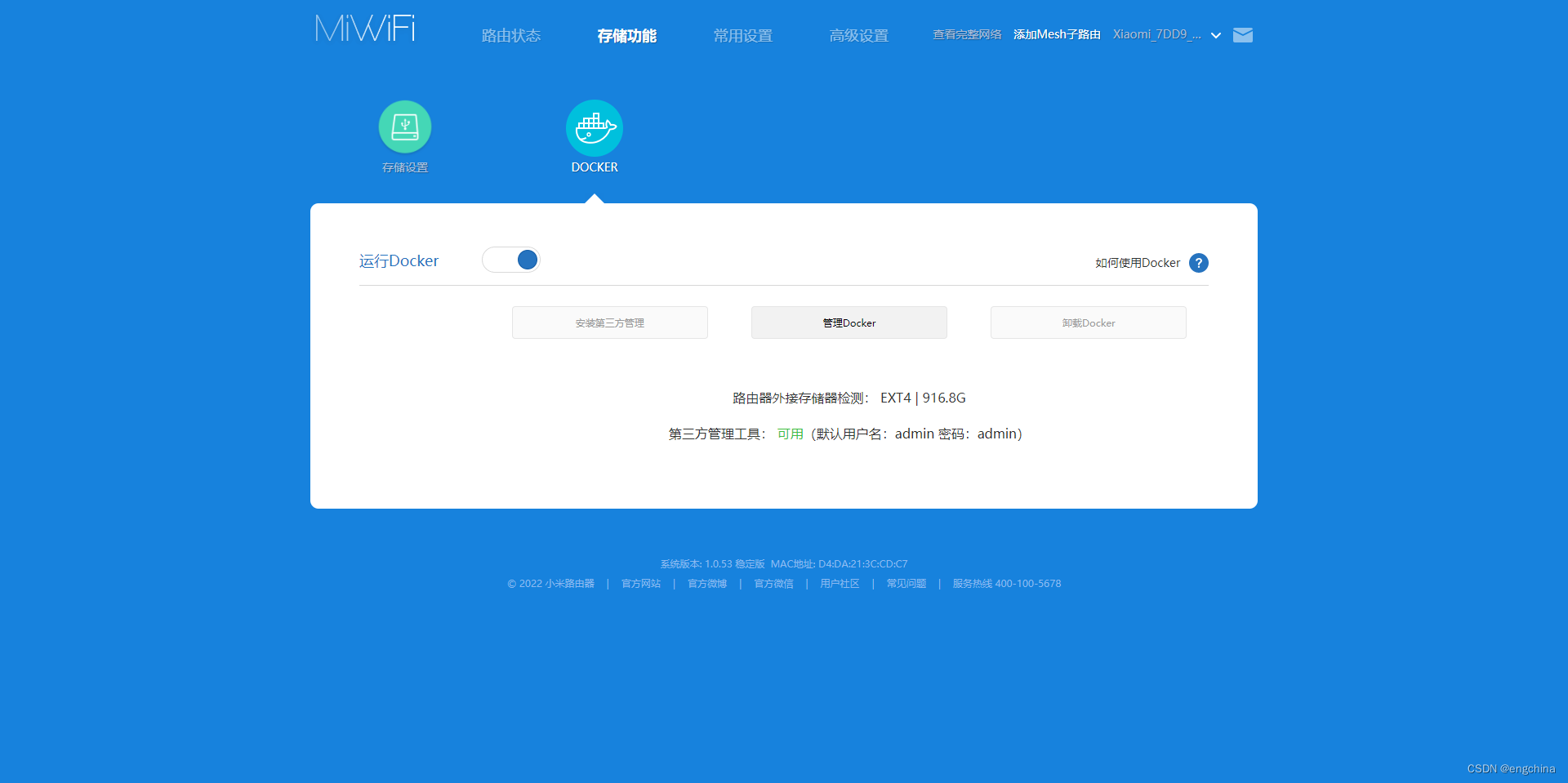The image size is (1568, 783).
Task: Click the MAC地址 D4:DA:21:3C:CD:C7 text
Action: pos(839,564)
